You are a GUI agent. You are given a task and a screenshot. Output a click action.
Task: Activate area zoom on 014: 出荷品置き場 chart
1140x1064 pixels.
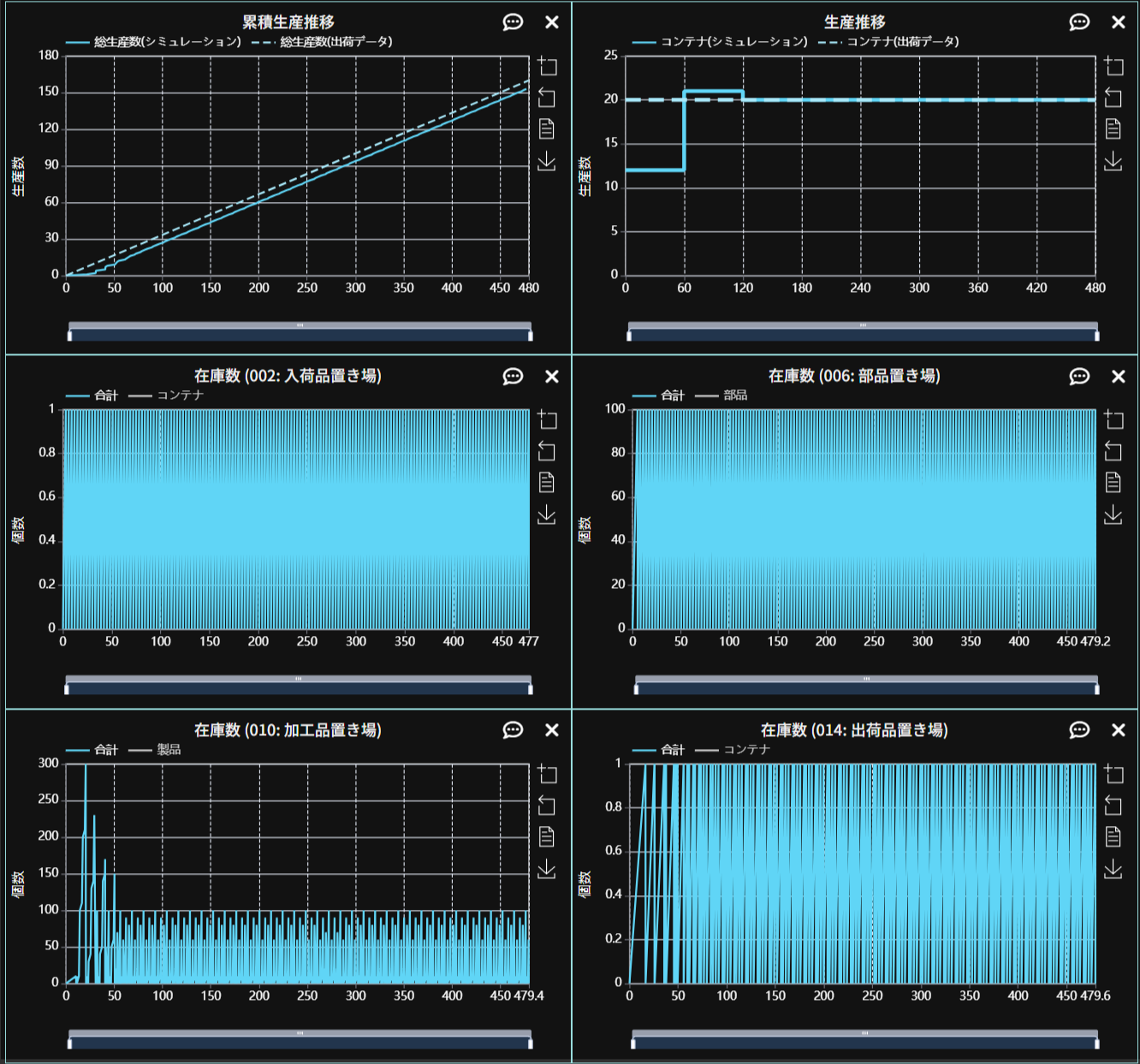click(x=1113, y=774)
